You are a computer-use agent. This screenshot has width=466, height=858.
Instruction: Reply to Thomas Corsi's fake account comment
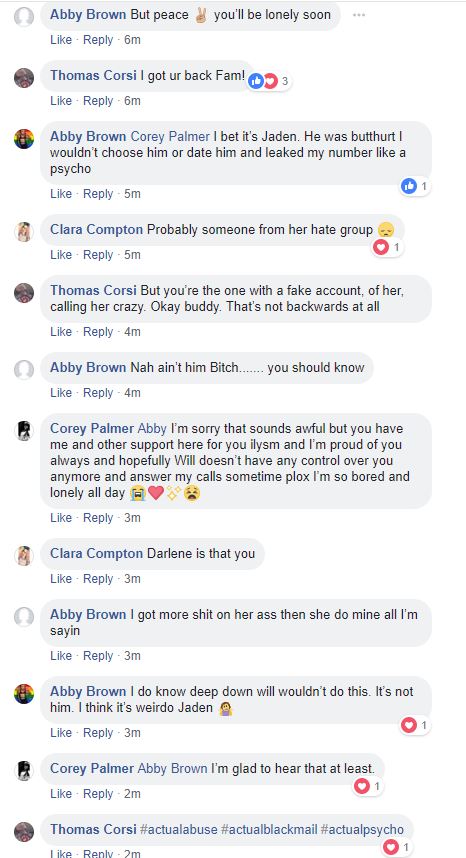click(98, 332)
